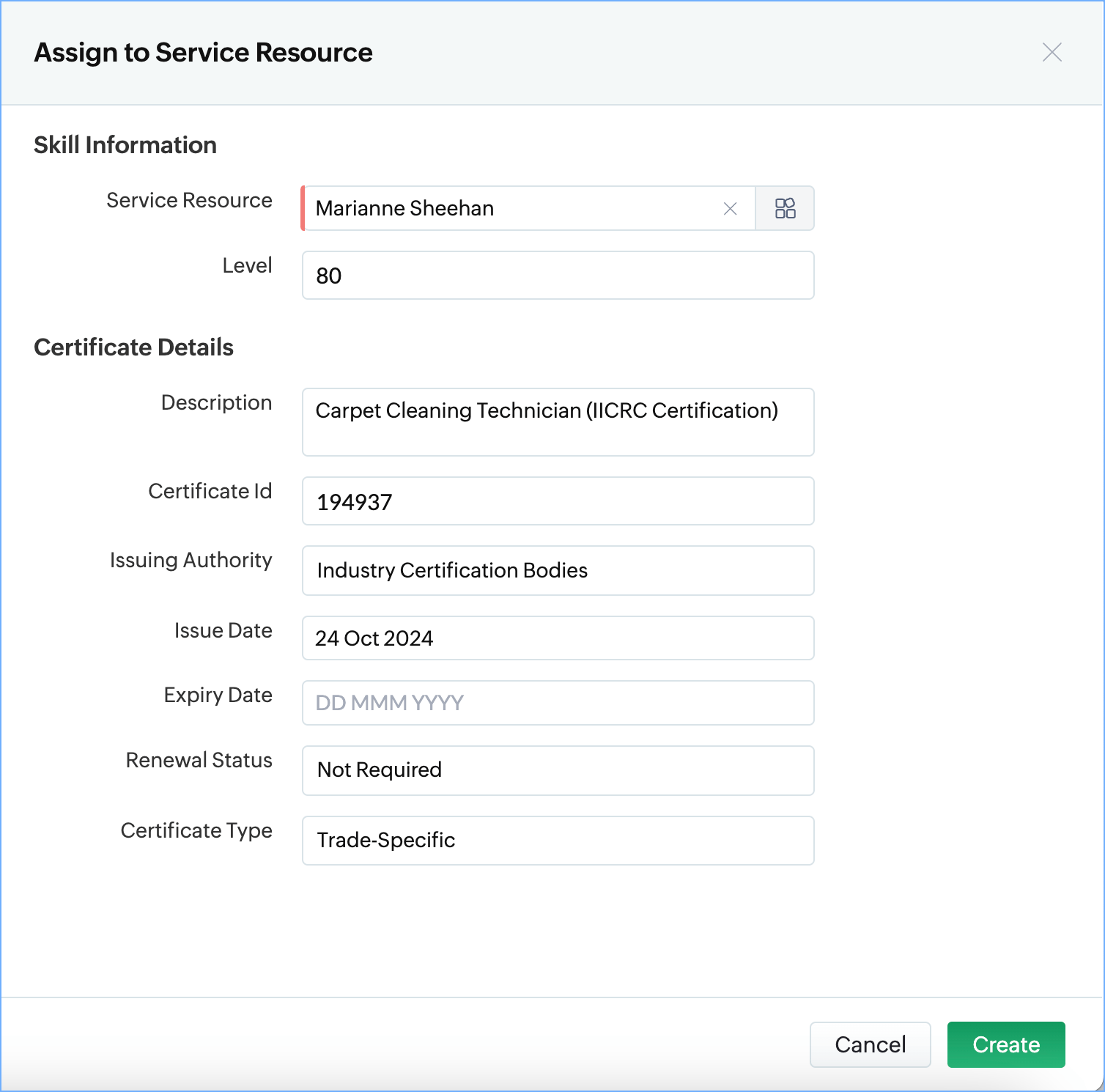
Task: Open the Issue Date picker
Action: (x=558, y=638)
